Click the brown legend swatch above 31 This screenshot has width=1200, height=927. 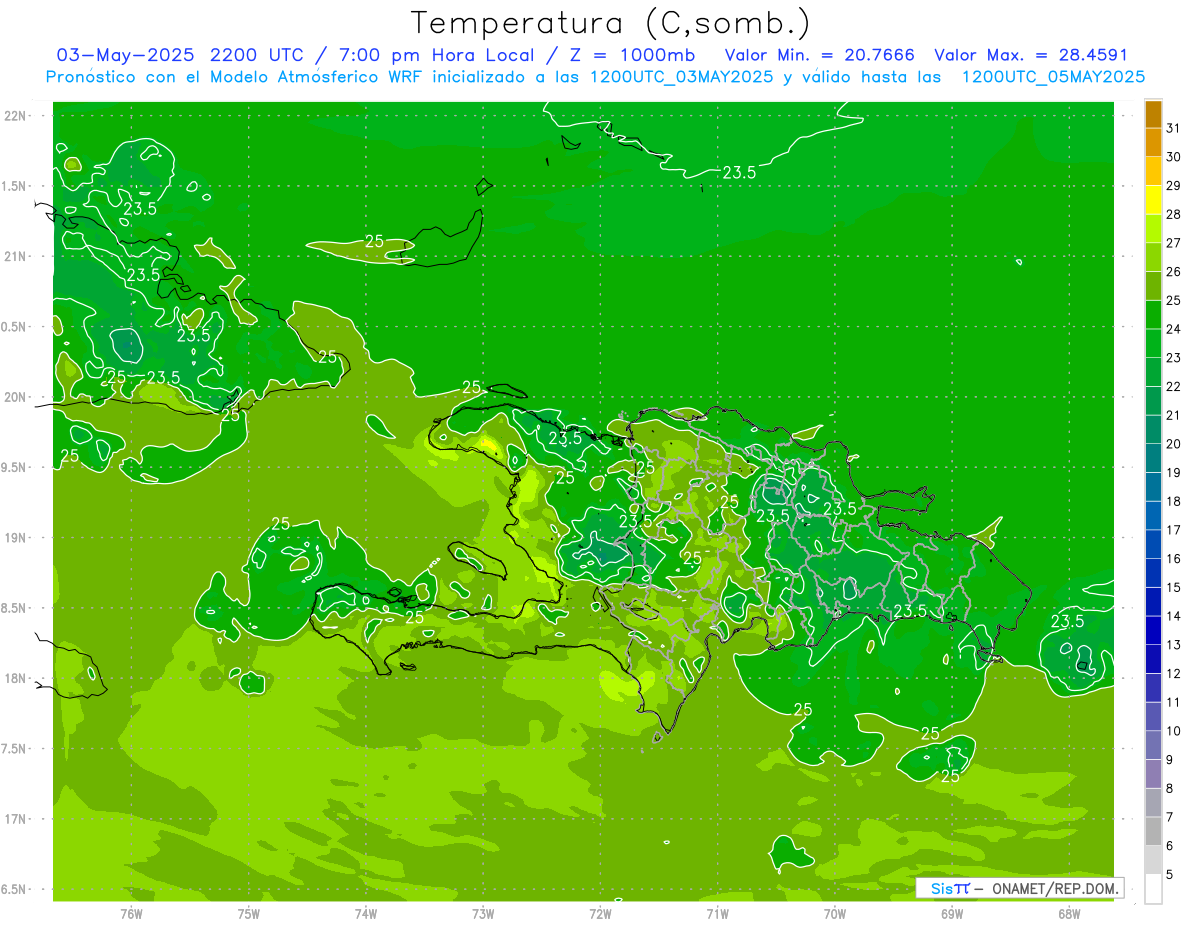1153,114
